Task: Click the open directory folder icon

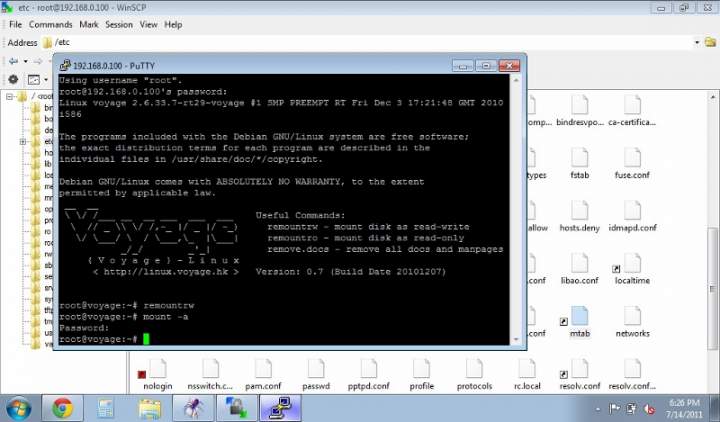Action: 710,42
